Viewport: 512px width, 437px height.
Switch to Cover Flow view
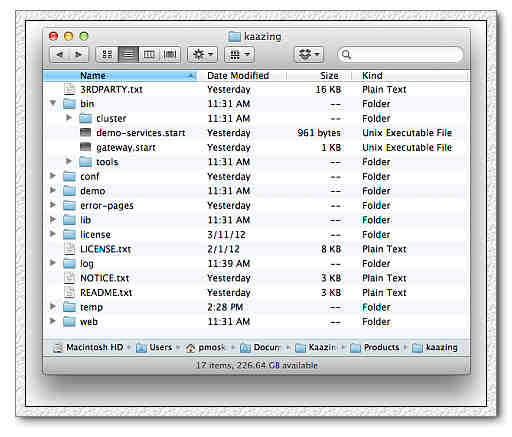pos(170,54)
